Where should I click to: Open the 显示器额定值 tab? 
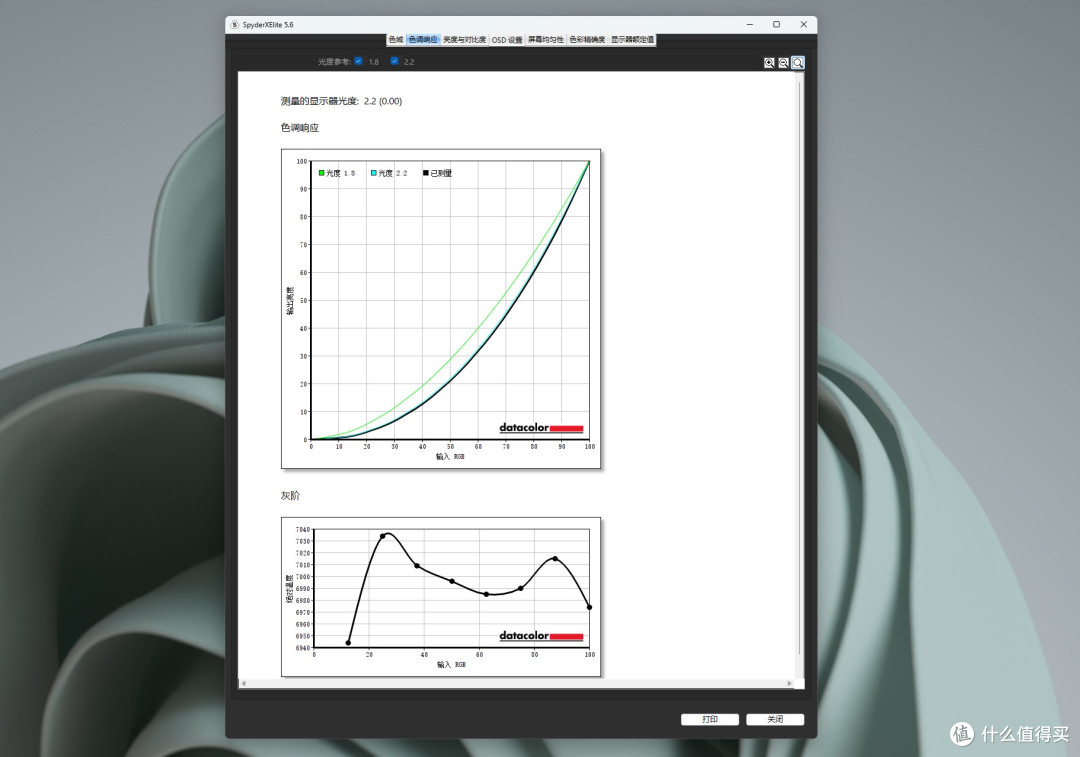pyautogui.click(x=632, y=40)
